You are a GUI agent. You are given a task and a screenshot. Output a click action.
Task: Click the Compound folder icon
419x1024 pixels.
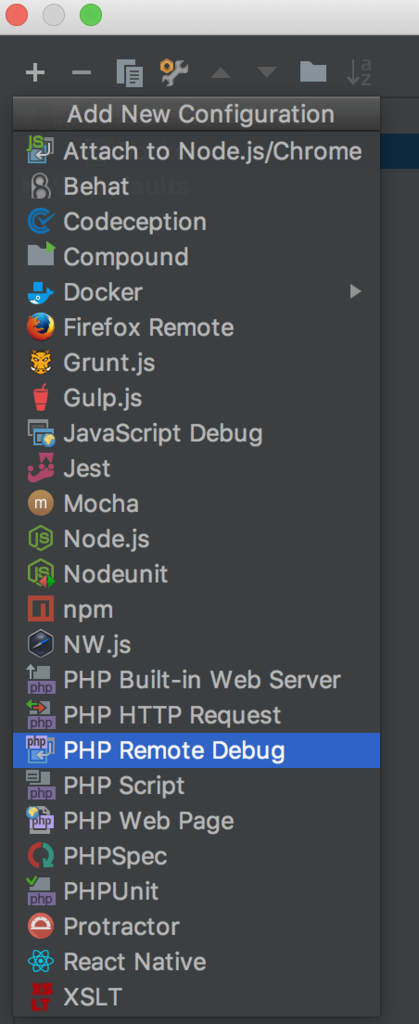coord(40,255)
